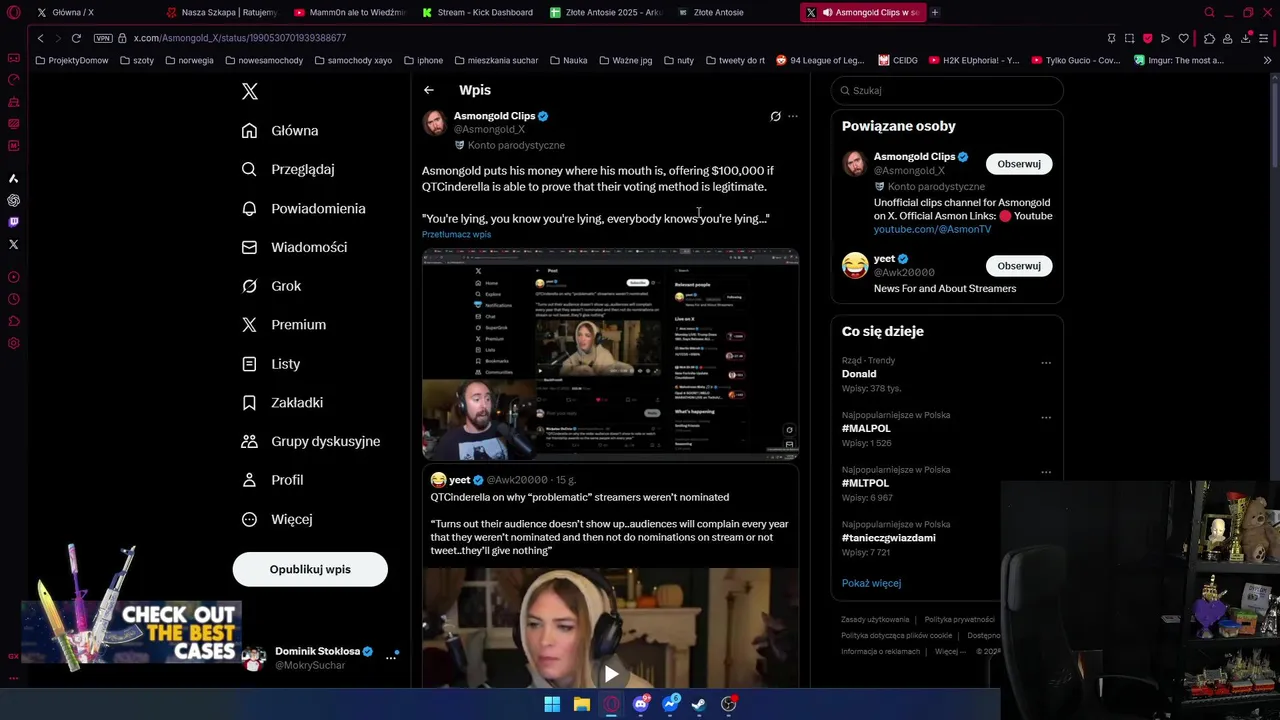1280x720 pixels.
Task: Open options for the Donald trend
Action: 1046,363
